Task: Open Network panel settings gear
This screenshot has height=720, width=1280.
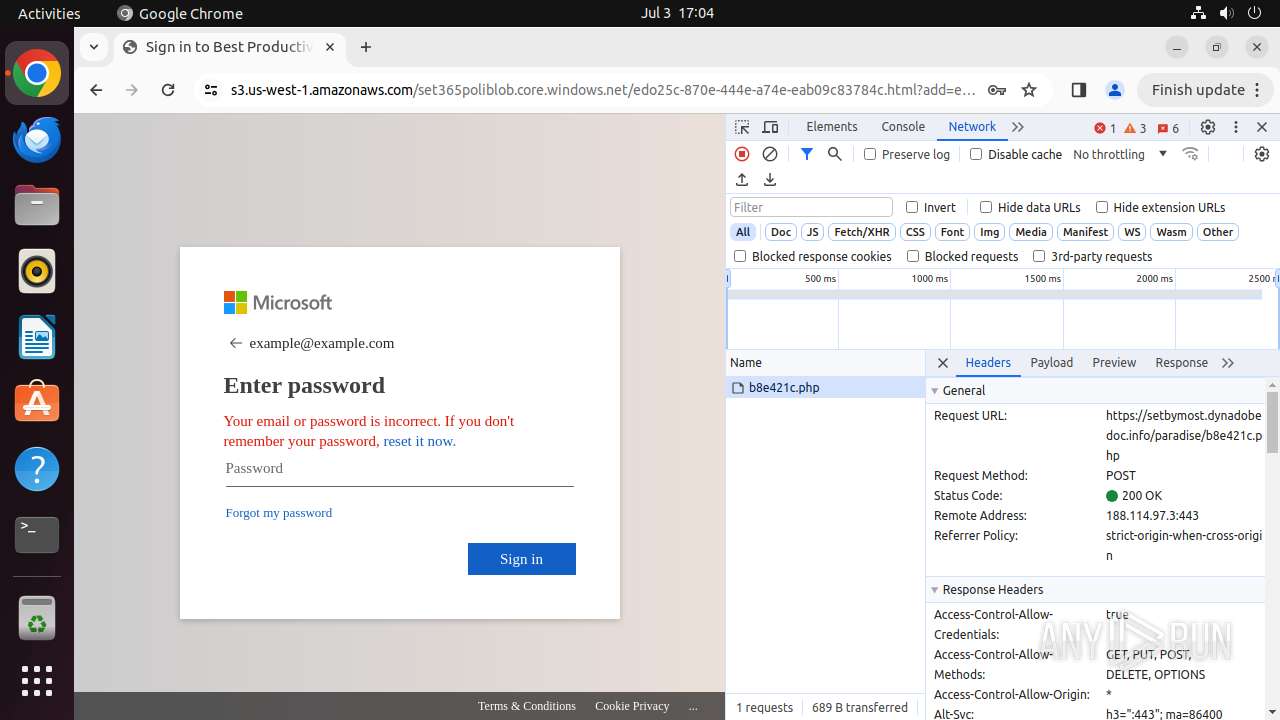Action: coord(1262,154)
